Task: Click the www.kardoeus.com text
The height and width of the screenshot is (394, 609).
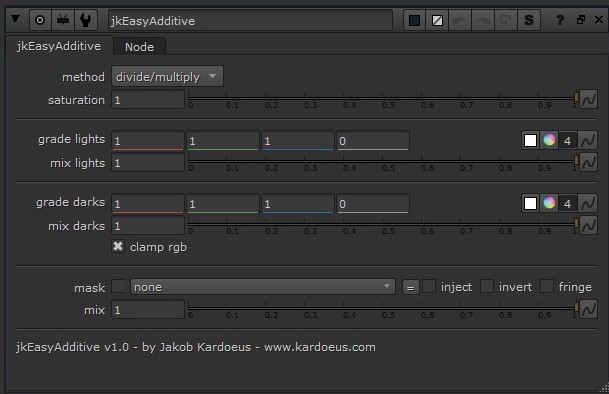Action: tap(320, 347)
